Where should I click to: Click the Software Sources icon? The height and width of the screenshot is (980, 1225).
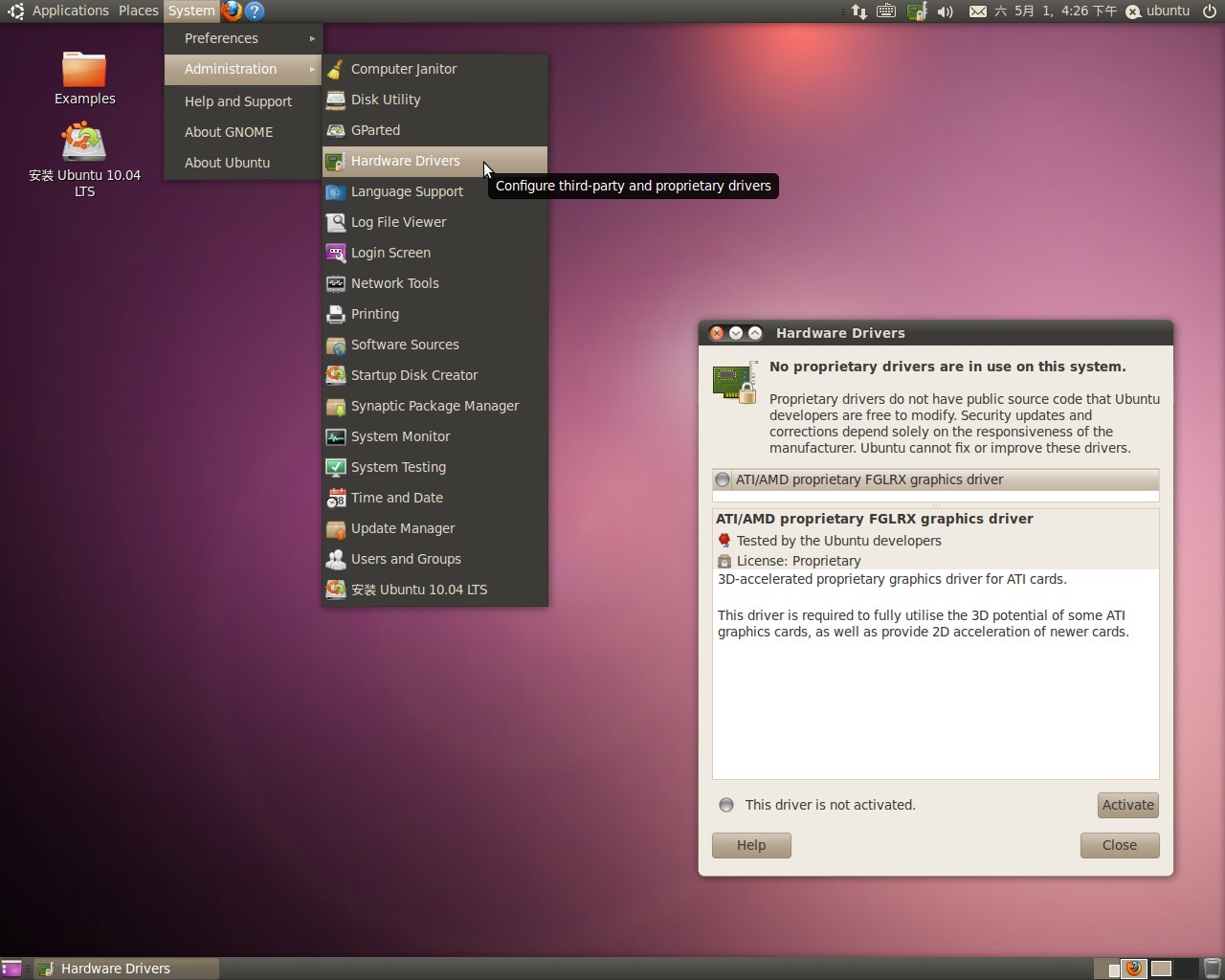pyautogui.click(x=335, y=345)
